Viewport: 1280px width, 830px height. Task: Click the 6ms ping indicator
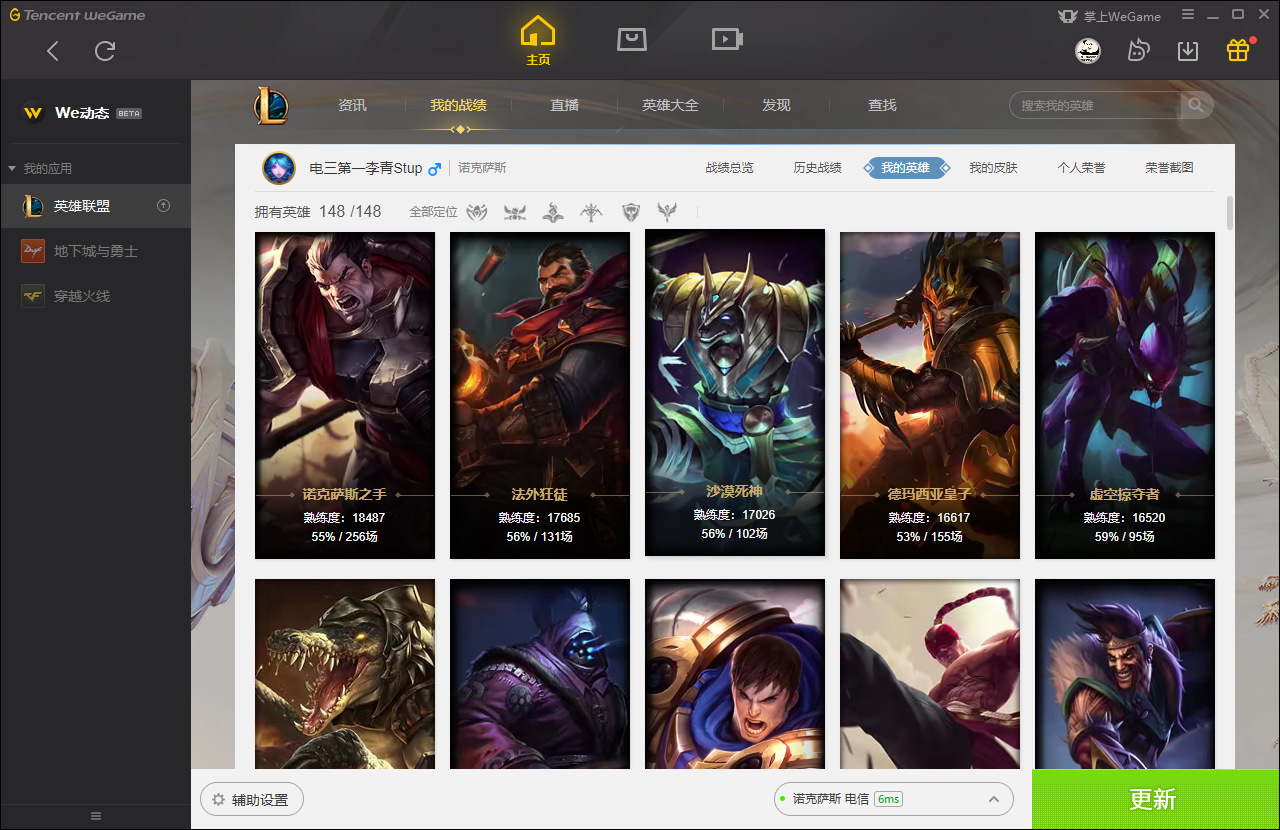(888, 799)
